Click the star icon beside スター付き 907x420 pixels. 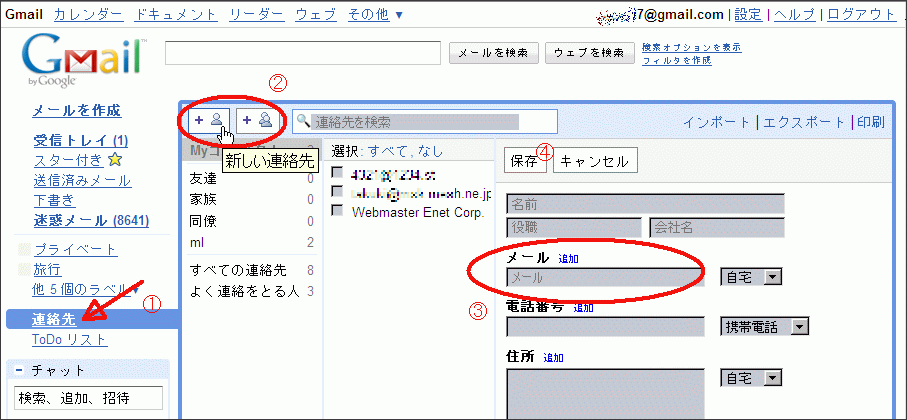115,159
